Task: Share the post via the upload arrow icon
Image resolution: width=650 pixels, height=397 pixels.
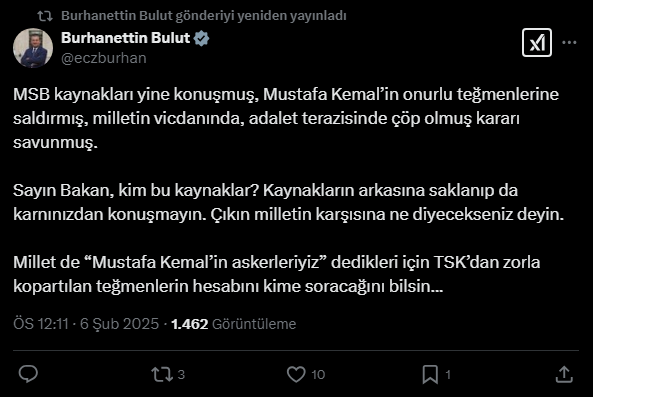Action: pos(564,374)
